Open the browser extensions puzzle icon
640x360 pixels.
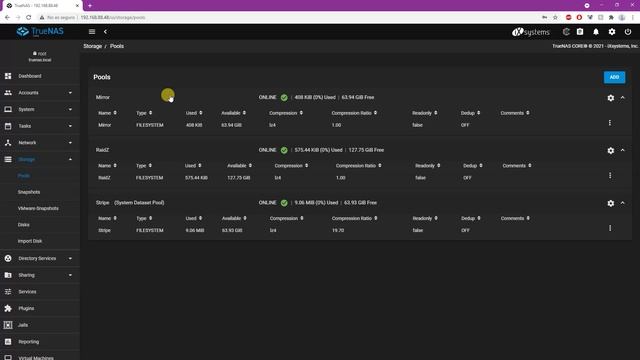[x=611, y=18]
